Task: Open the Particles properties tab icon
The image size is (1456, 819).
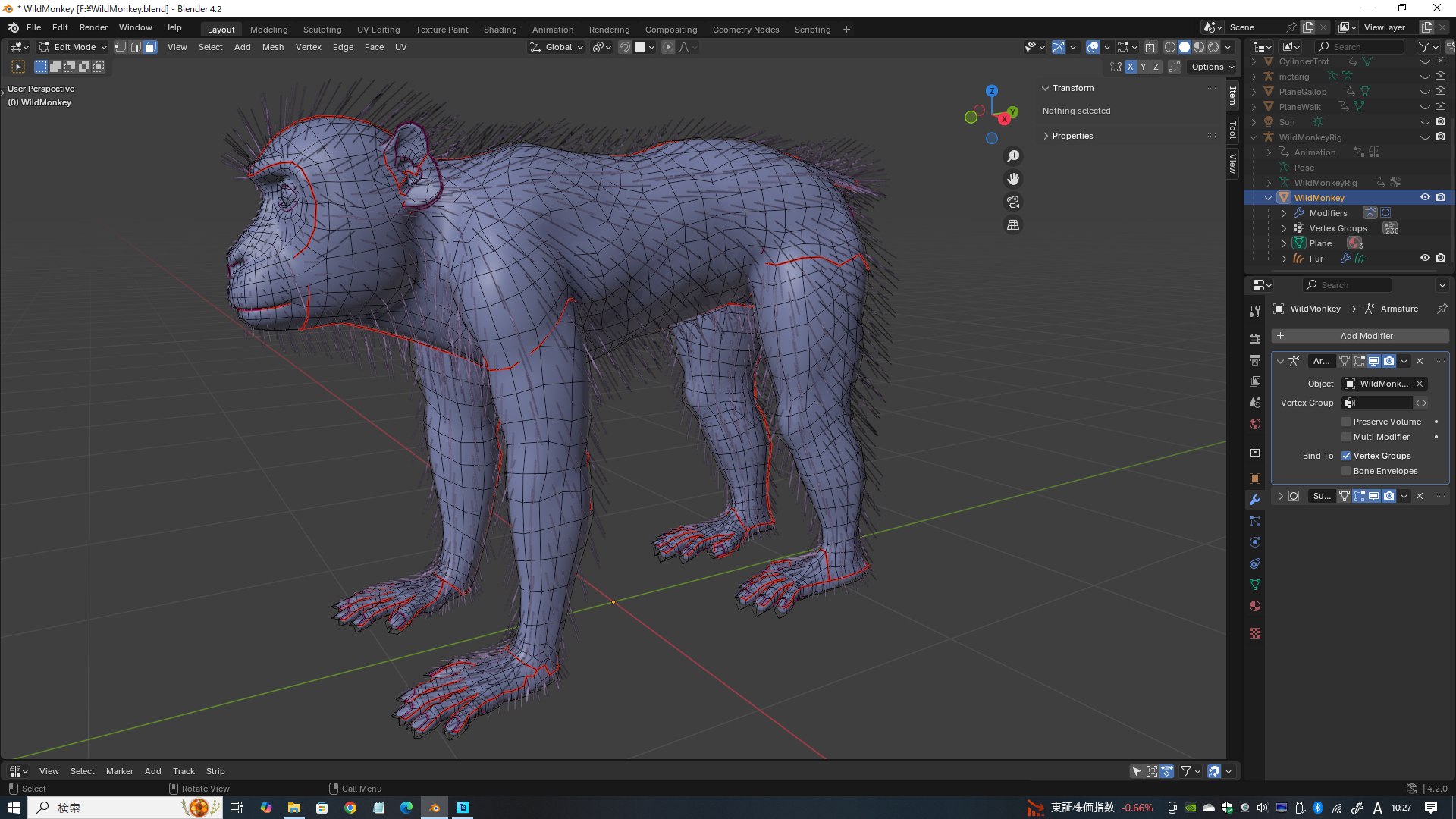Action: point(1255,521)
